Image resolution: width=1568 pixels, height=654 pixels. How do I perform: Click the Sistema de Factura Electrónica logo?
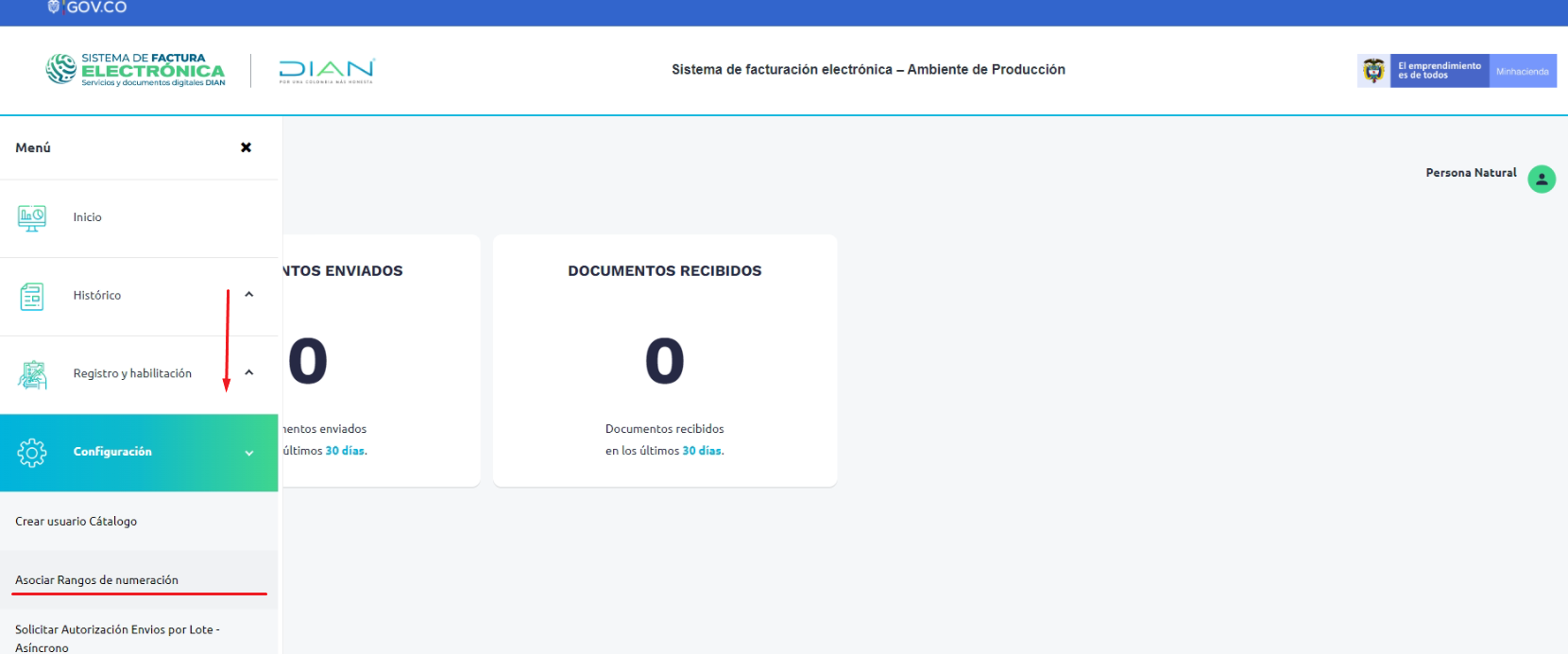pos(136,70)
